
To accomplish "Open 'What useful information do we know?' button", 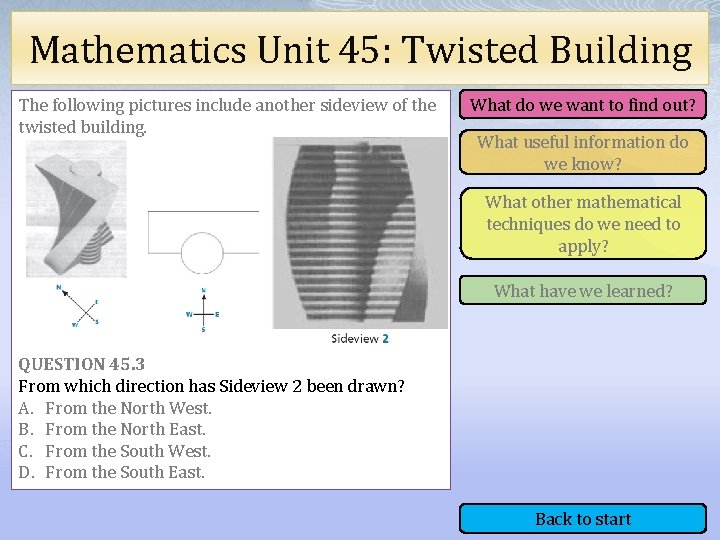I will pos(583,152).
